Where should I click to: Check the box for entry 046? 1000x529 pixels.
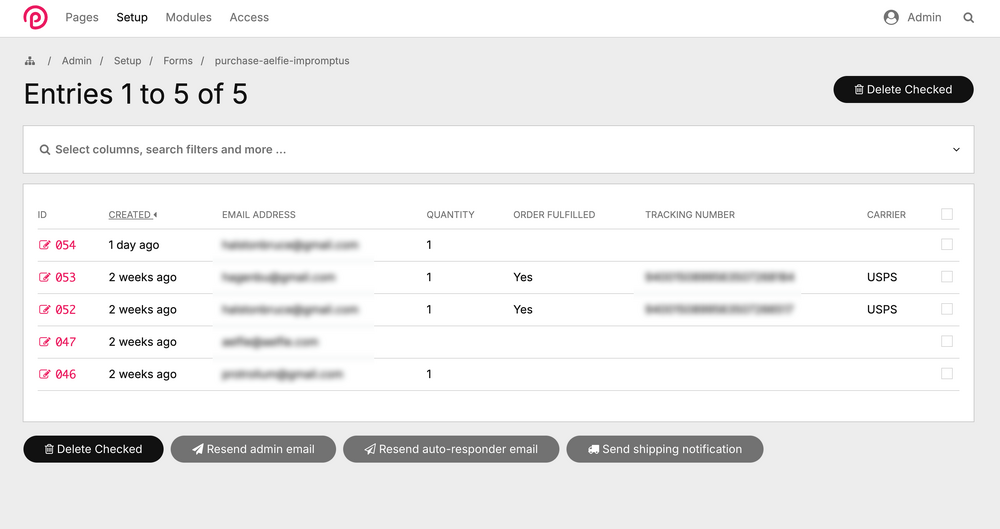pyautogui.click(x=947, y=373)
